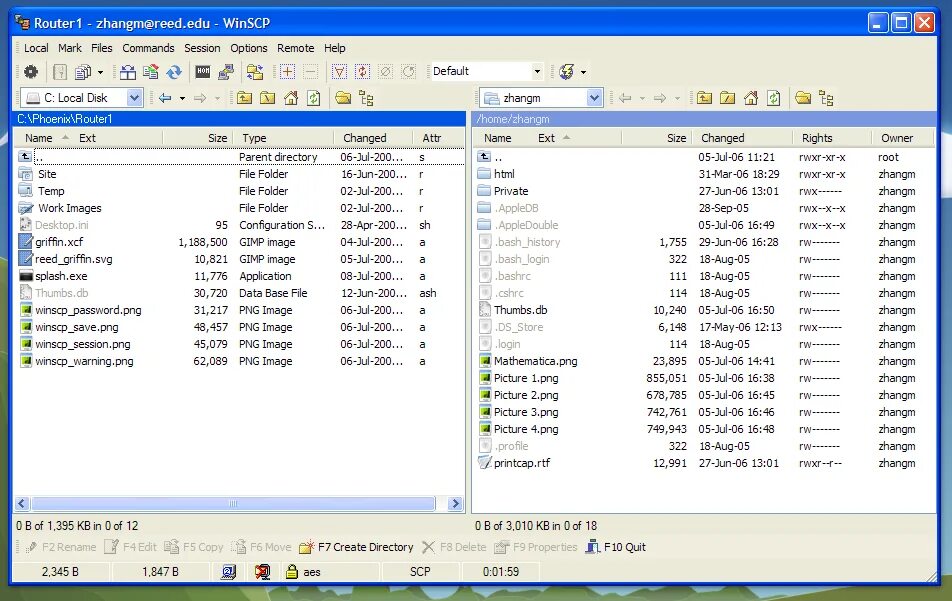Image resolution: width=952 pixels, height=601 pixels.
Task: Click the Compare Directories icon
Action: click(128, 72)
